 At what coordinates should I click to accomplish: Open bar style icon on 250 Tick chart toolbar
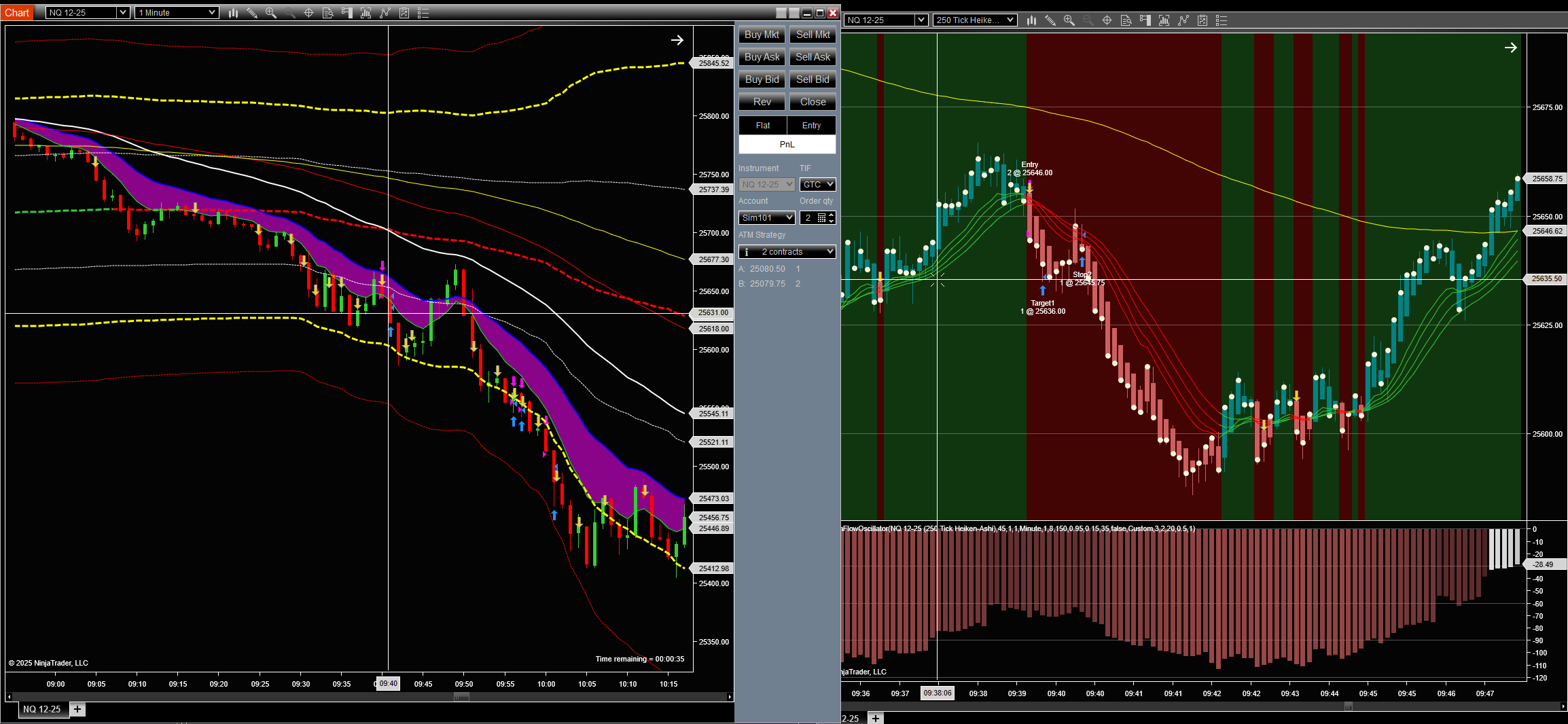(x=1031, y=20)
